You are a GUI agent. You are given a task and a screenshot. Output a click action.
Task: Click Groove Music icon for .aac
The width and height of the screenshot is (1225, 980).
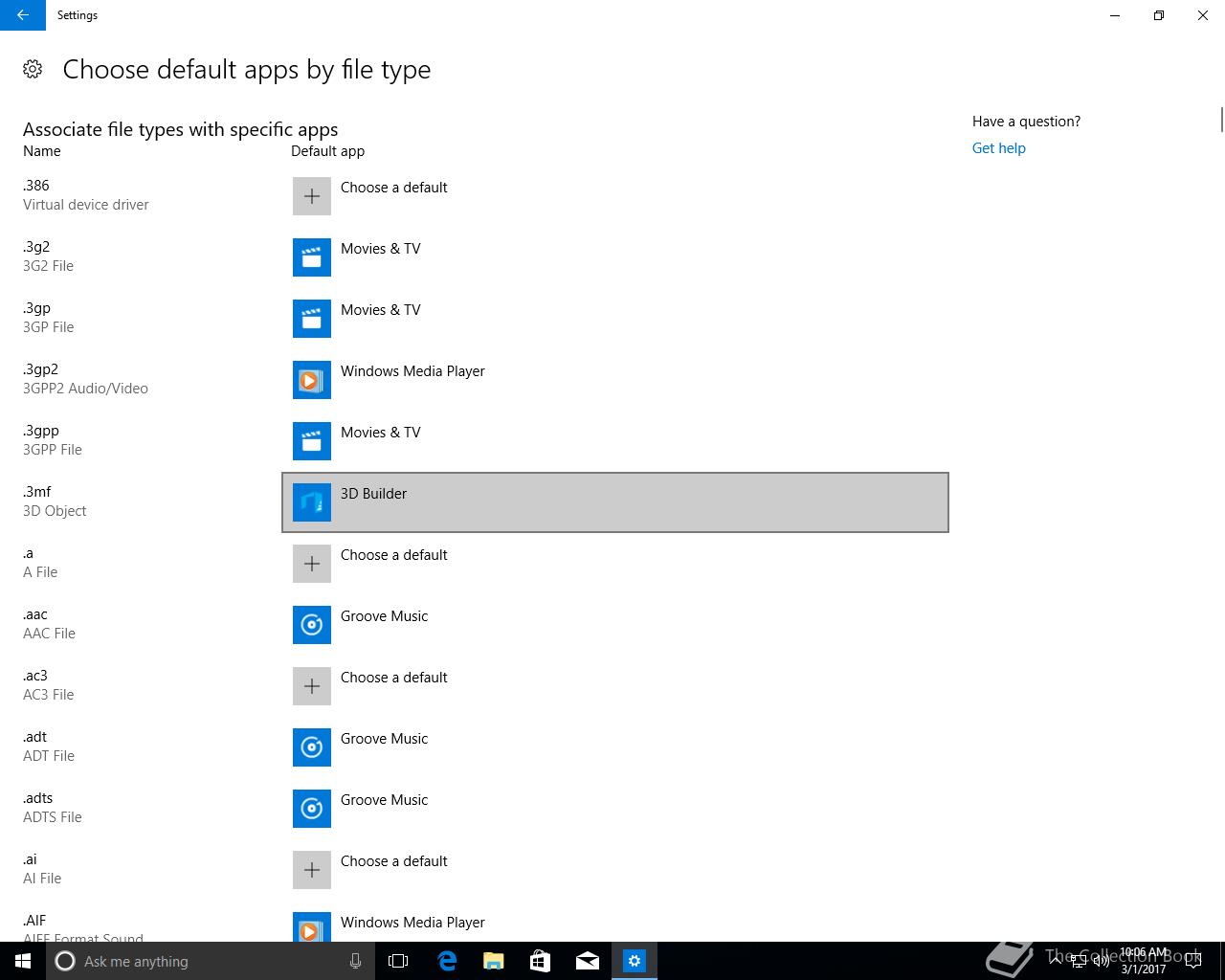point(312,625)
